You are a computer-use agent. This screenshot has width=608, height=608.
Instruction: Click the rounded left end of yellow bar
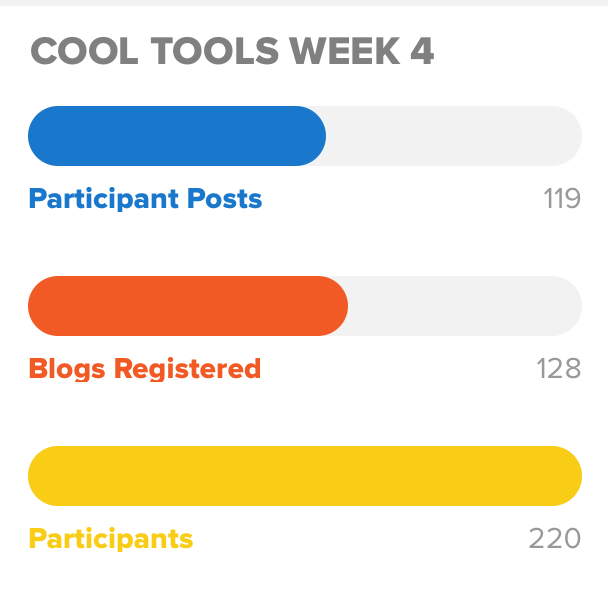[43, 476]
